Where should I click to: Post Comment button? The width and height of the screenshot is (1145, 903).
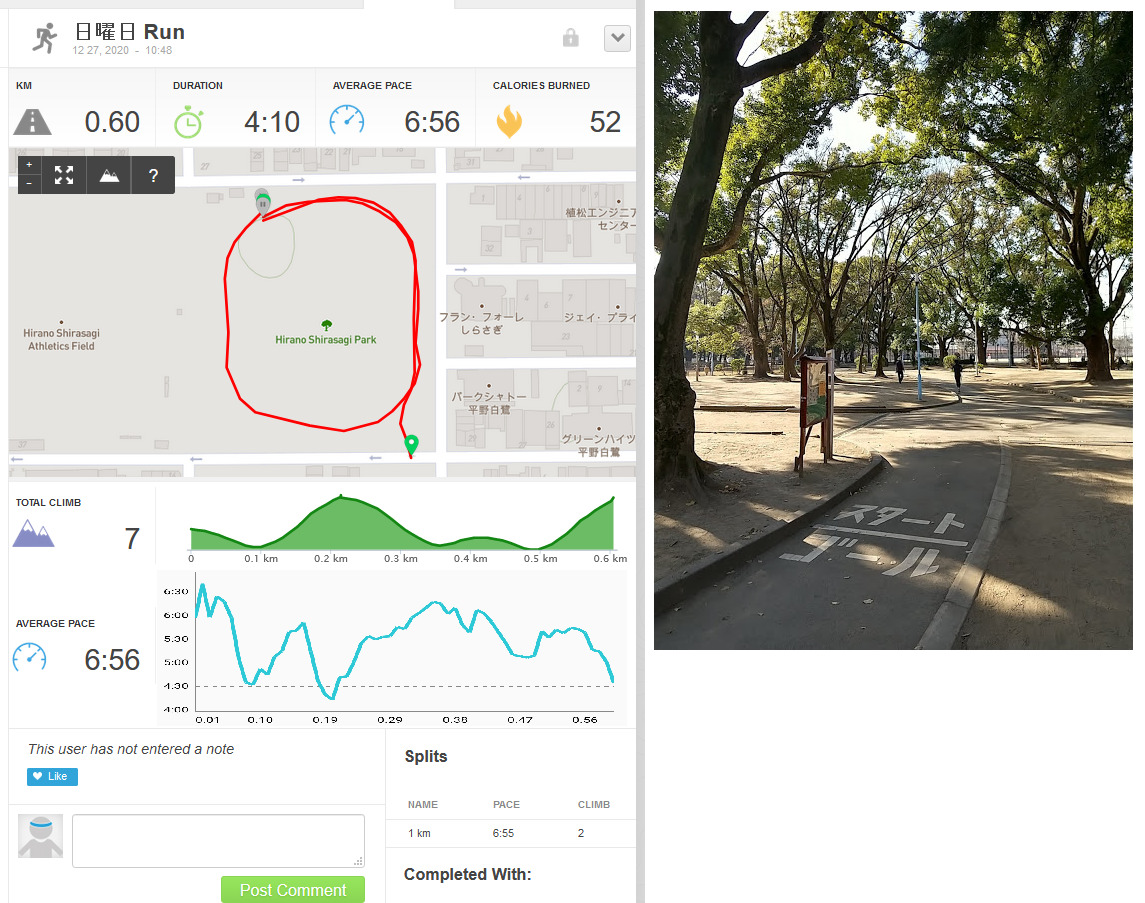point(293,890)
